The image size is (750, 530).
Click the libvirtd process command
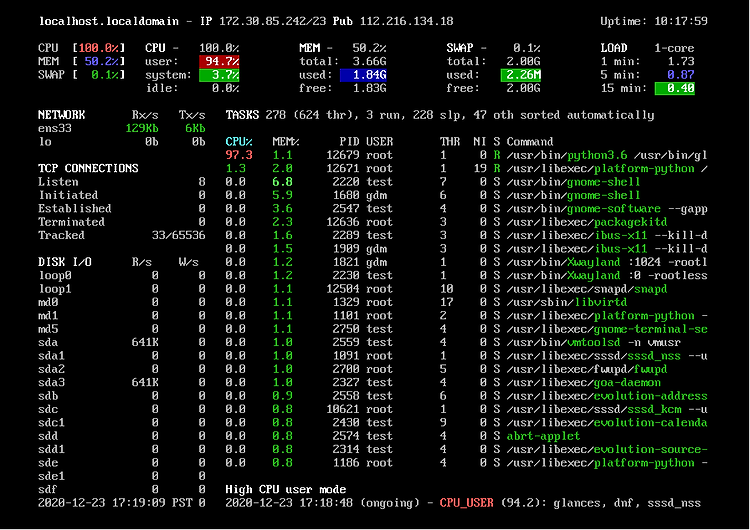[x=567, y=302]
